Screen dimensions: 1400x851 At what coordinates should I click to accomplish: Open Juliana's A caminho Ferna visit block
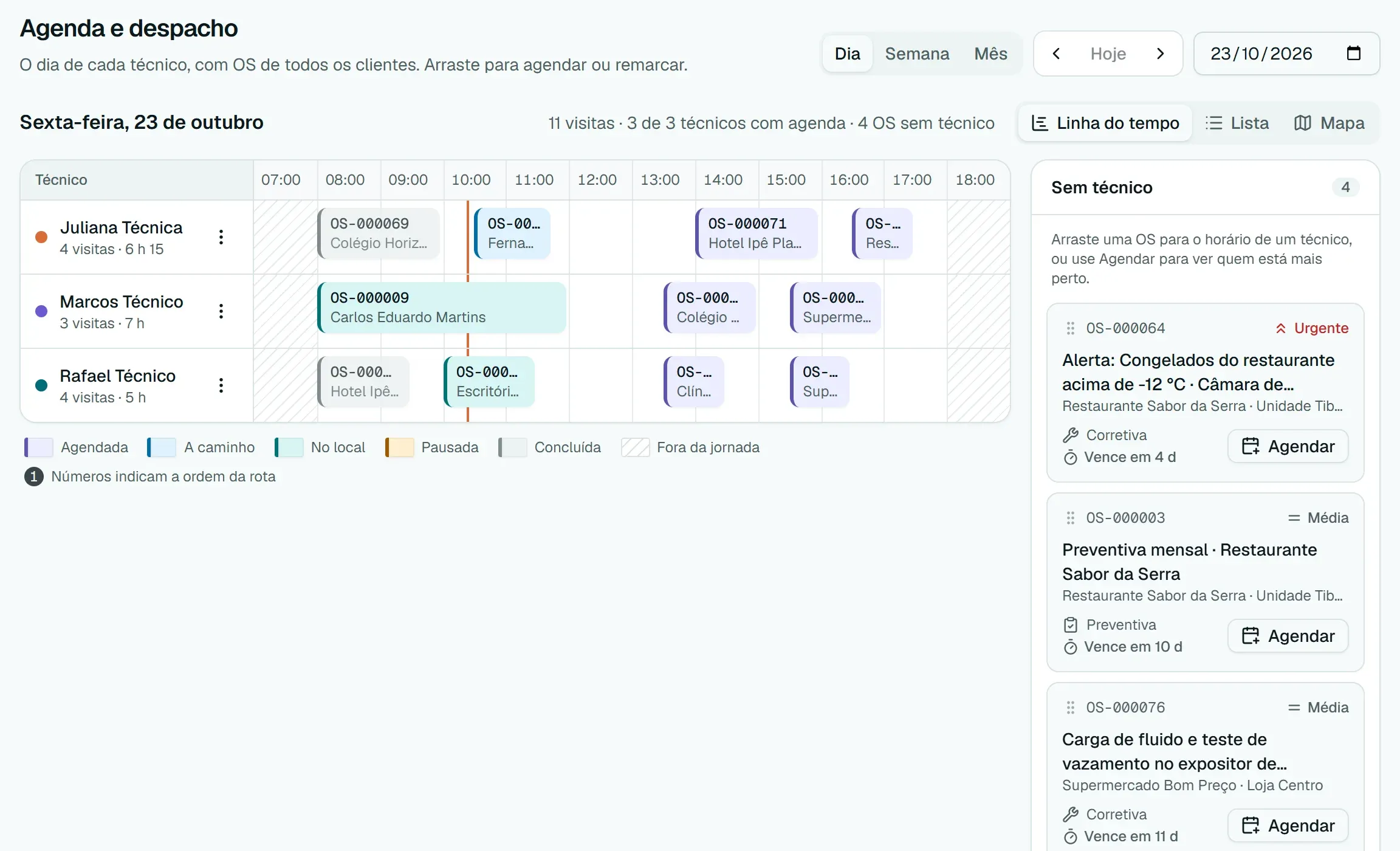[512, 233]
